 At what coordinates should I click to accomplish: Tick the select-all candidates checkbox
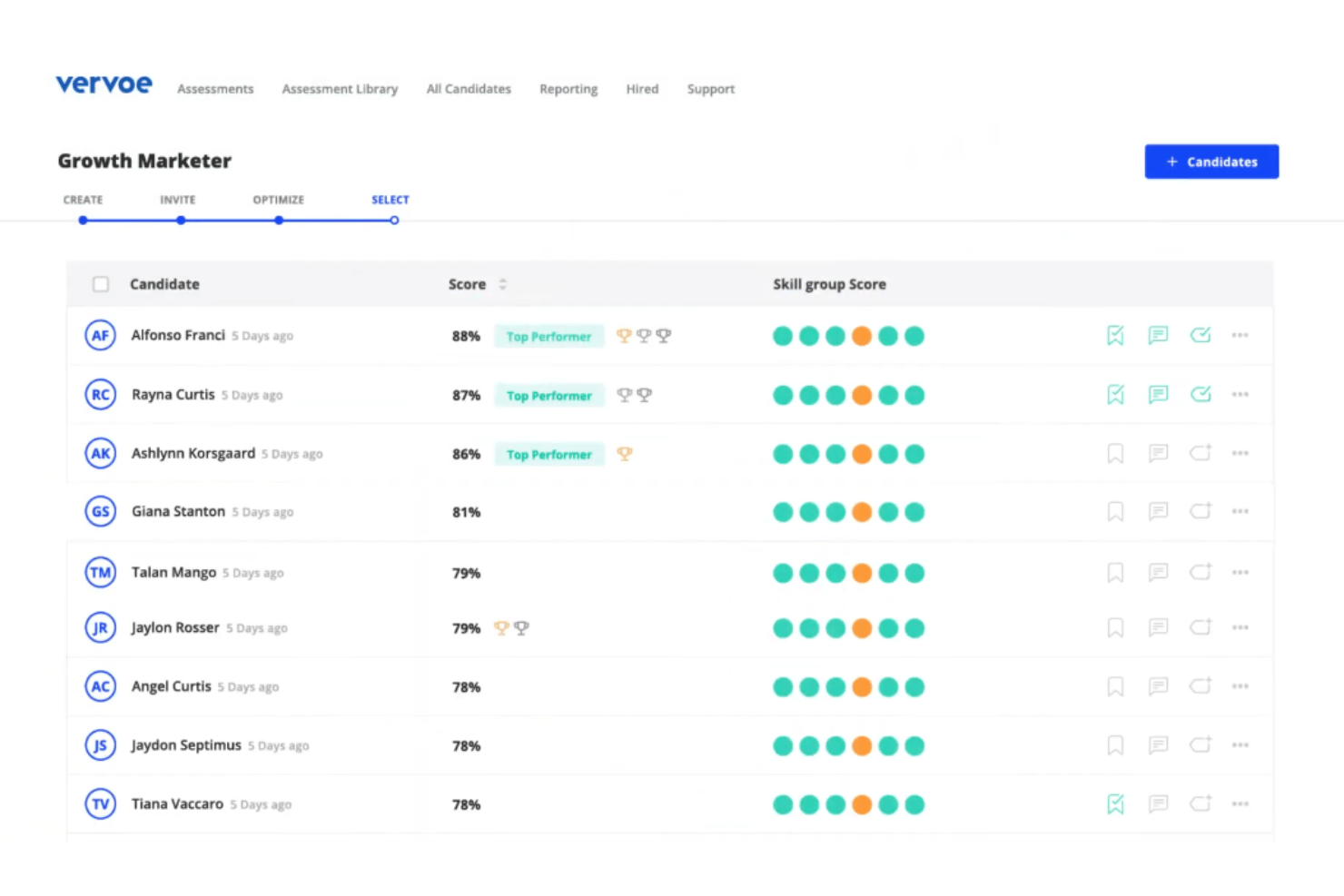101,284
